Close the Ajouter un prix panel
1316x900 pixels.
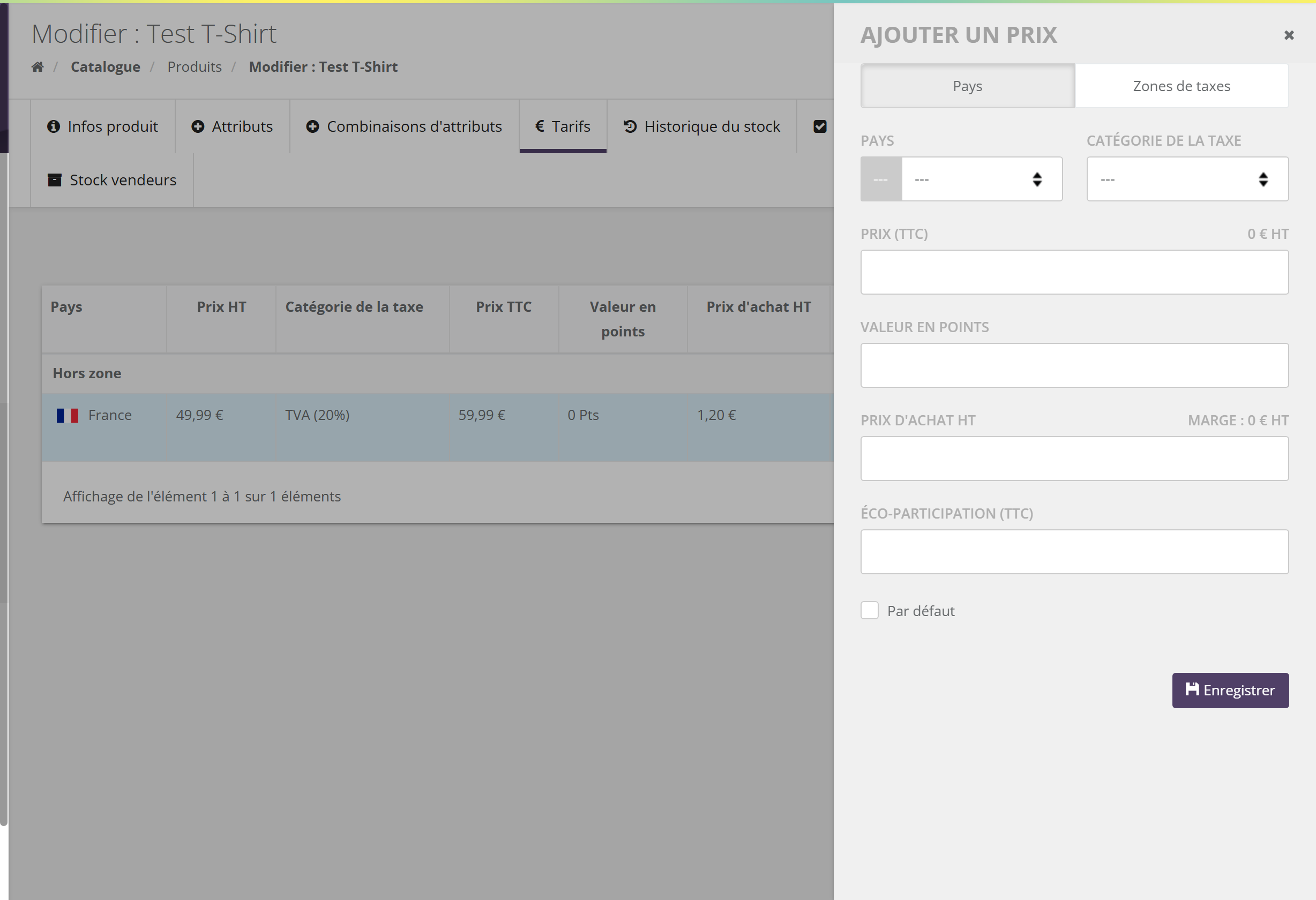(1289, 35)
